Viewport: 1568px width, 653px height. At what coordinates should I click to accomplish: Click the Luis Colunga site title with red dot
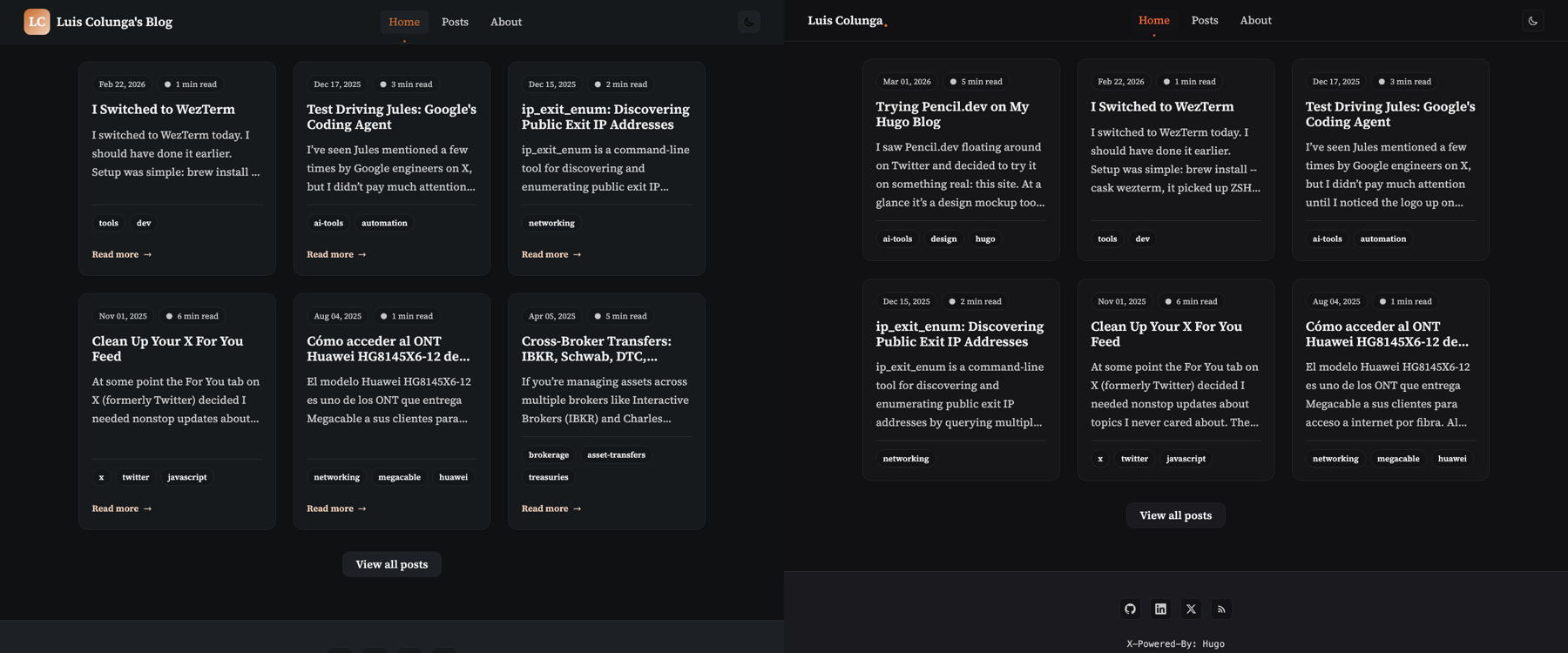(x=846, y=21)
